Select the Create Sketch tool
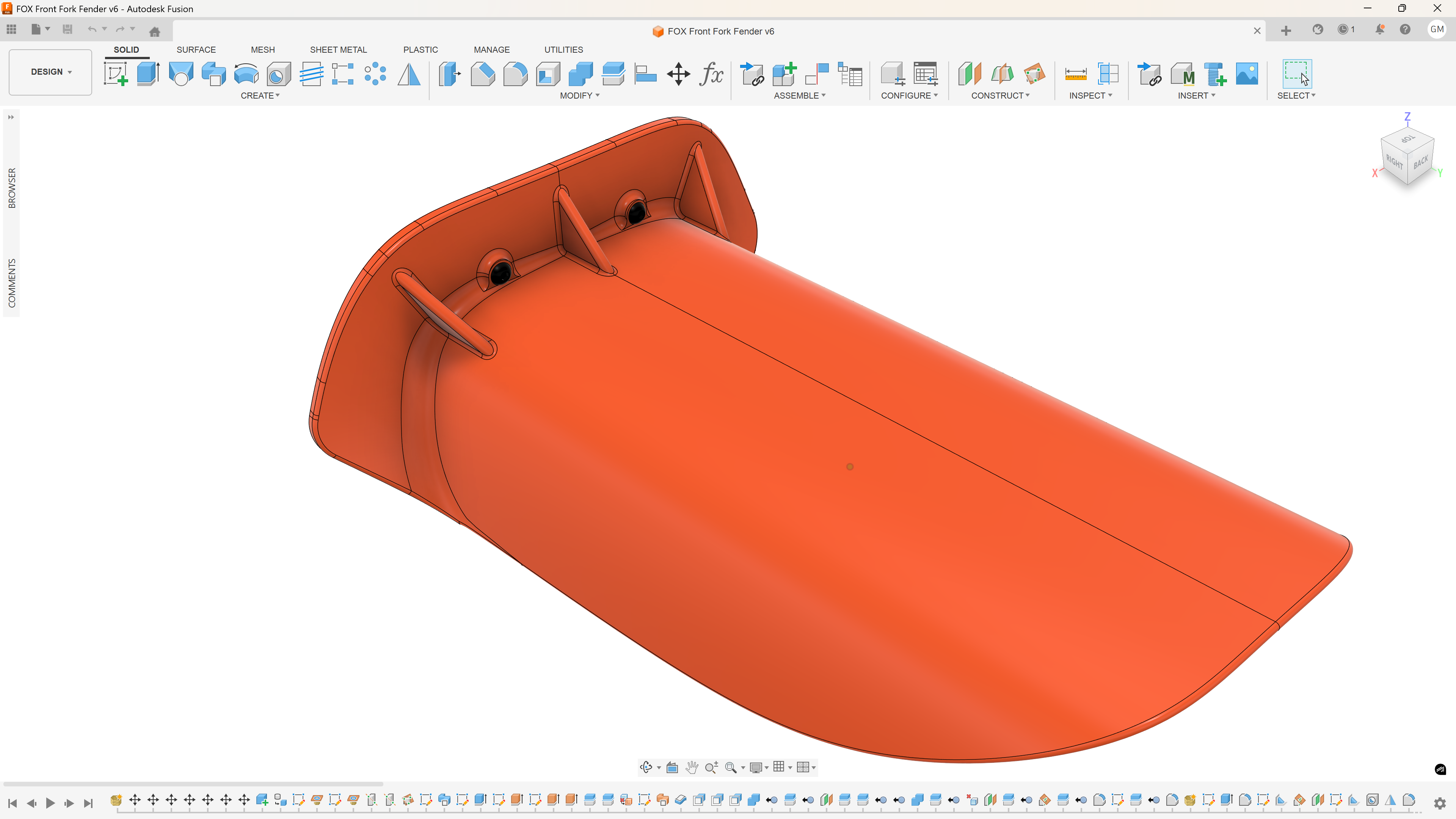 pos(116,74)
